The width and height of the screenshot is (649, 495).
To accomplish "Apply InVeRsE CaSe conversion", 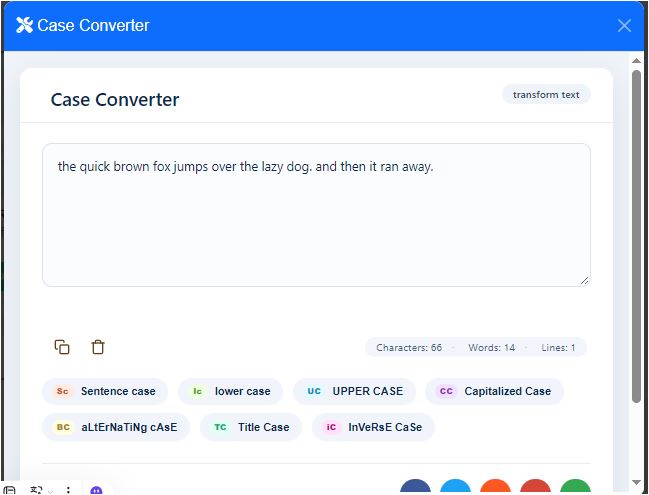I will pyautogui.click(x=373, y=427).
